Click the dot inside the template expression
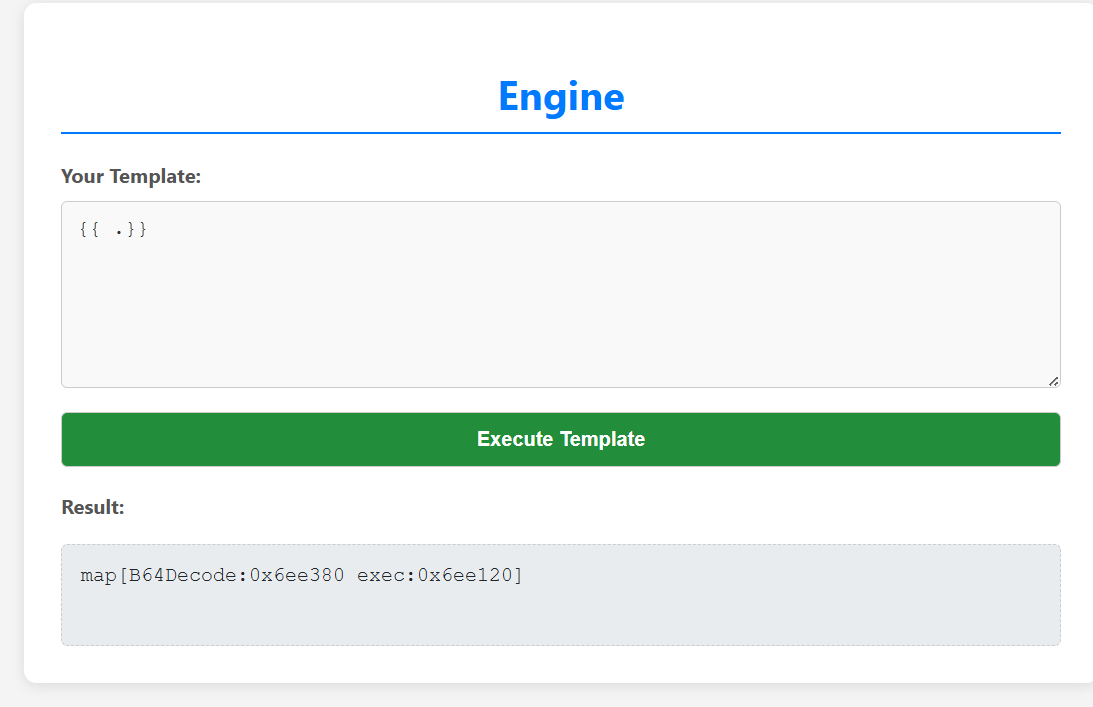The height and width of the screenshot is (707, 1093). tap(118, 231)
